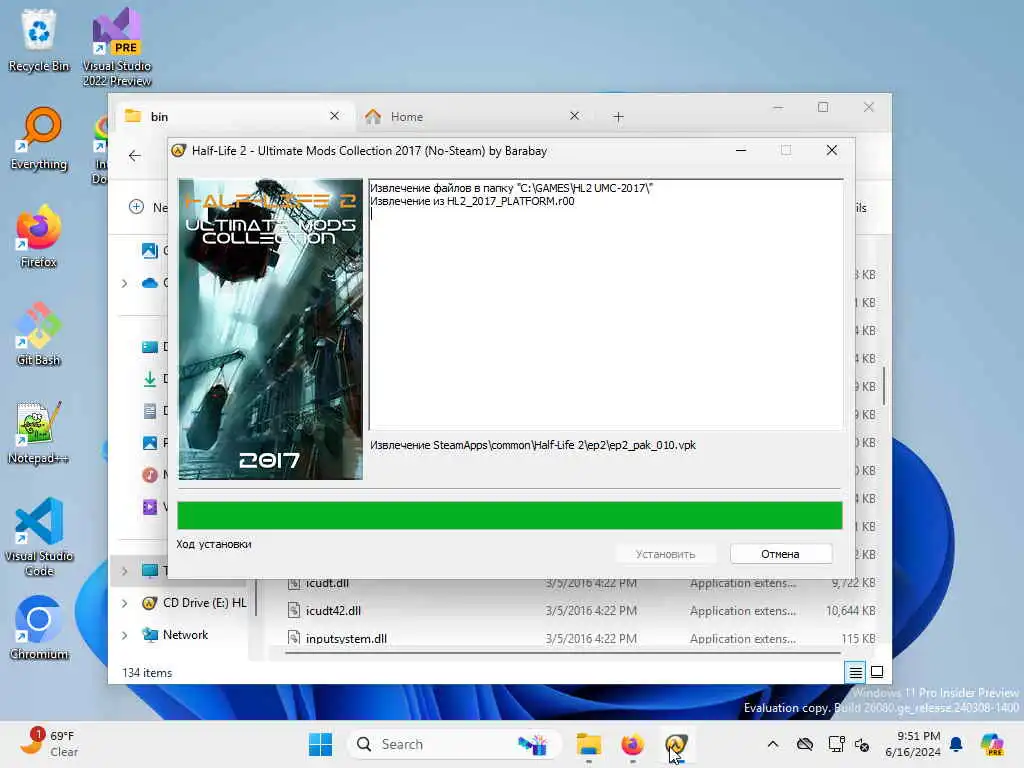Click the Отмена cancel button
The width and height of the screenshot is (1024, 768).
click(780, 554)
